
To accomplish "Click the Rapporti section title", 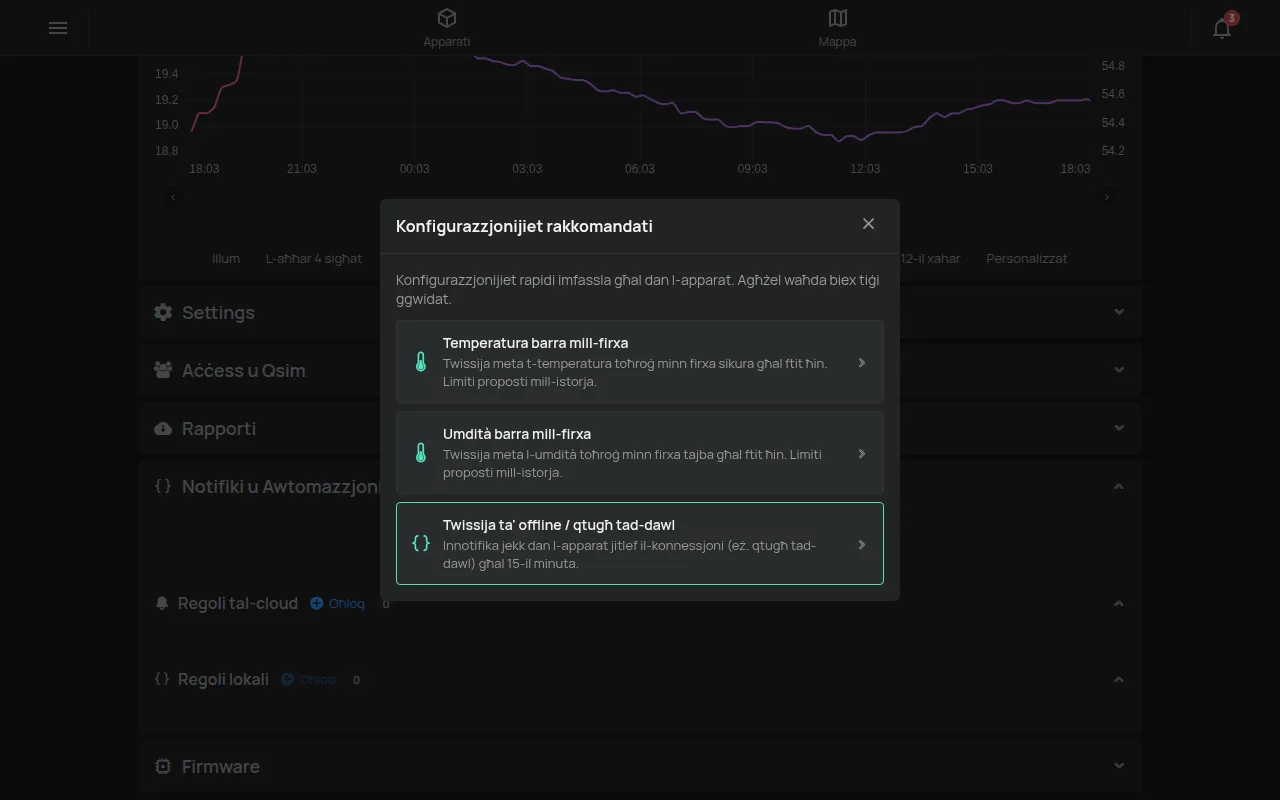I will tap(219, 428).
